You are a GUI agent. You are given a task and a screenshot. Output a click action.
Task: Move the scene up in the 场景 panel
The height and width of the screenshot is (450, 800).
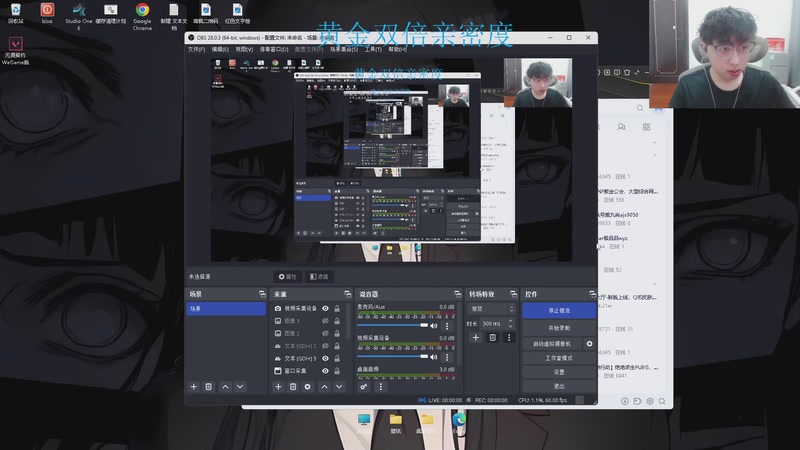click(225, 387)
